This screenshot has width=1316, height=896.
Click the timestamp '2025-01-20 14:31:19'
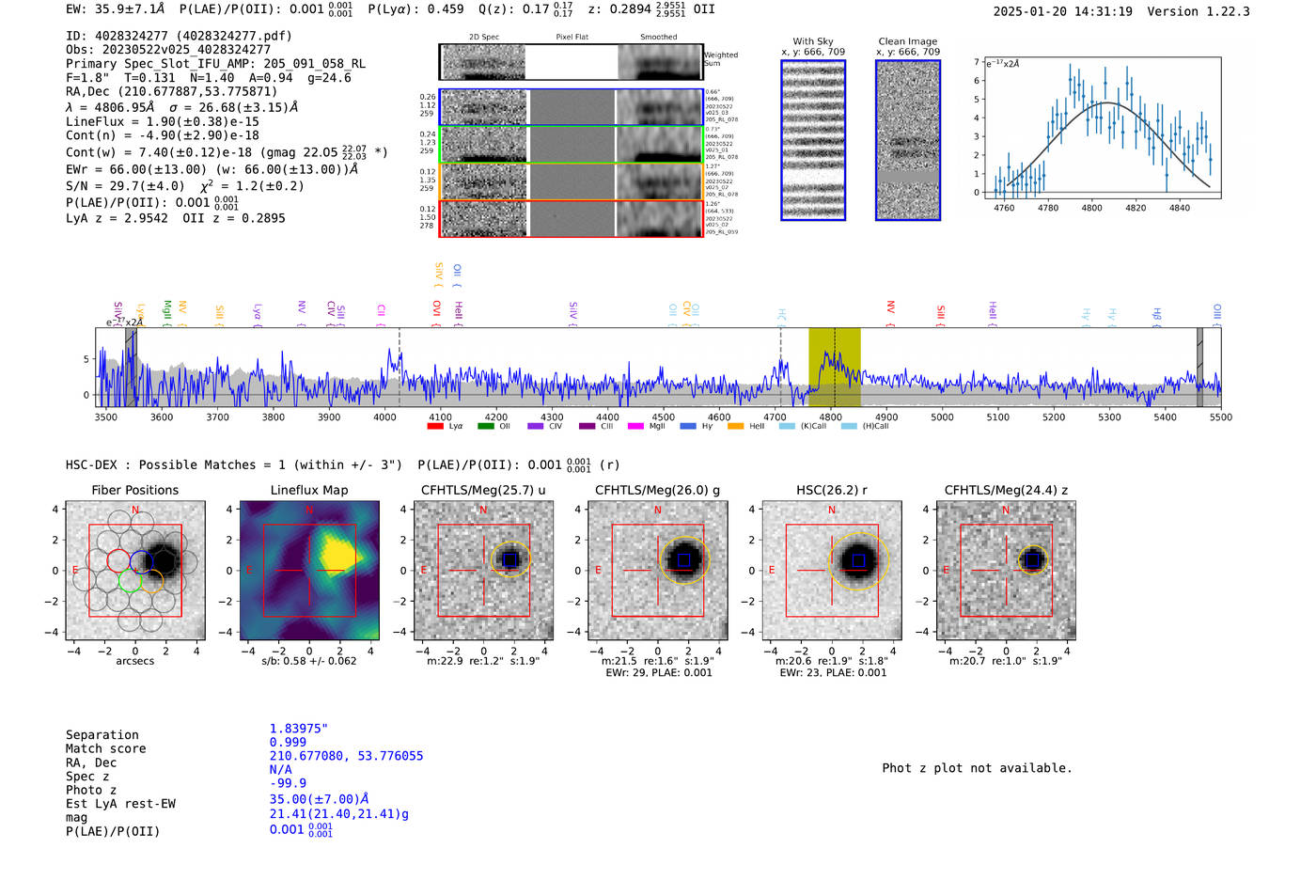tap(1062, 11)
